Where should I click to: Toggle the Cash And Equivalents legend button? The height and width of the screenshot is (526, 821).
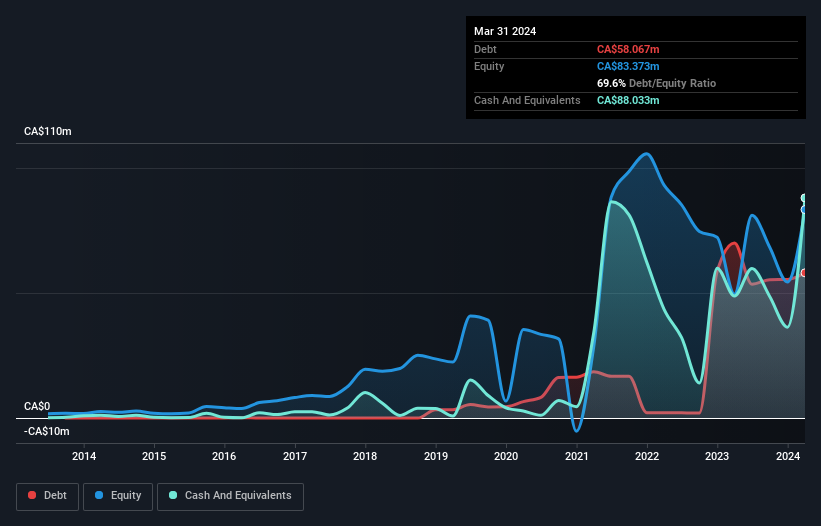point(230,496)
